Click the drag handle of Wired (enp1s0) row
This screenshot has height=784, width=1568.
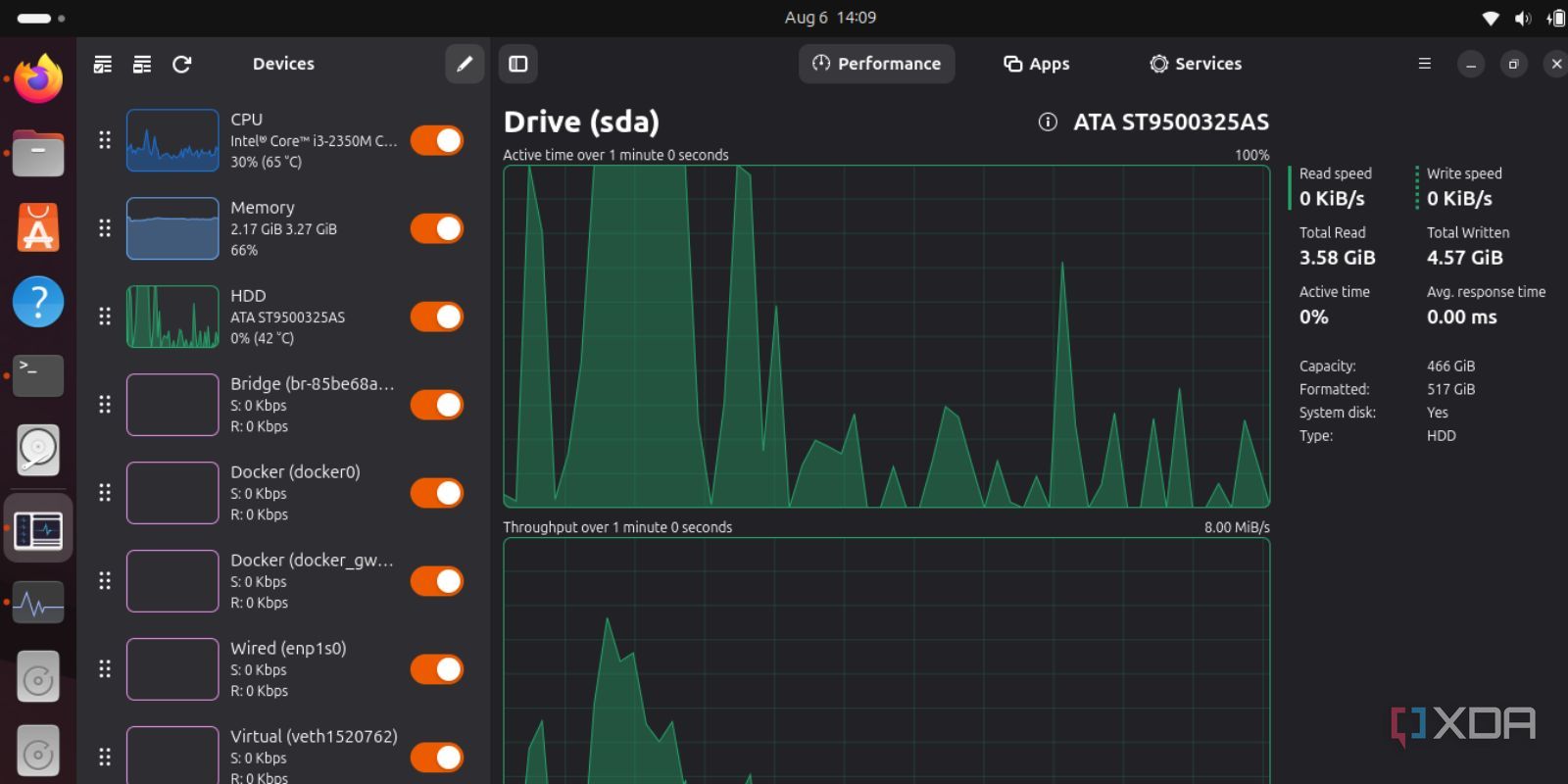[105, 669]
